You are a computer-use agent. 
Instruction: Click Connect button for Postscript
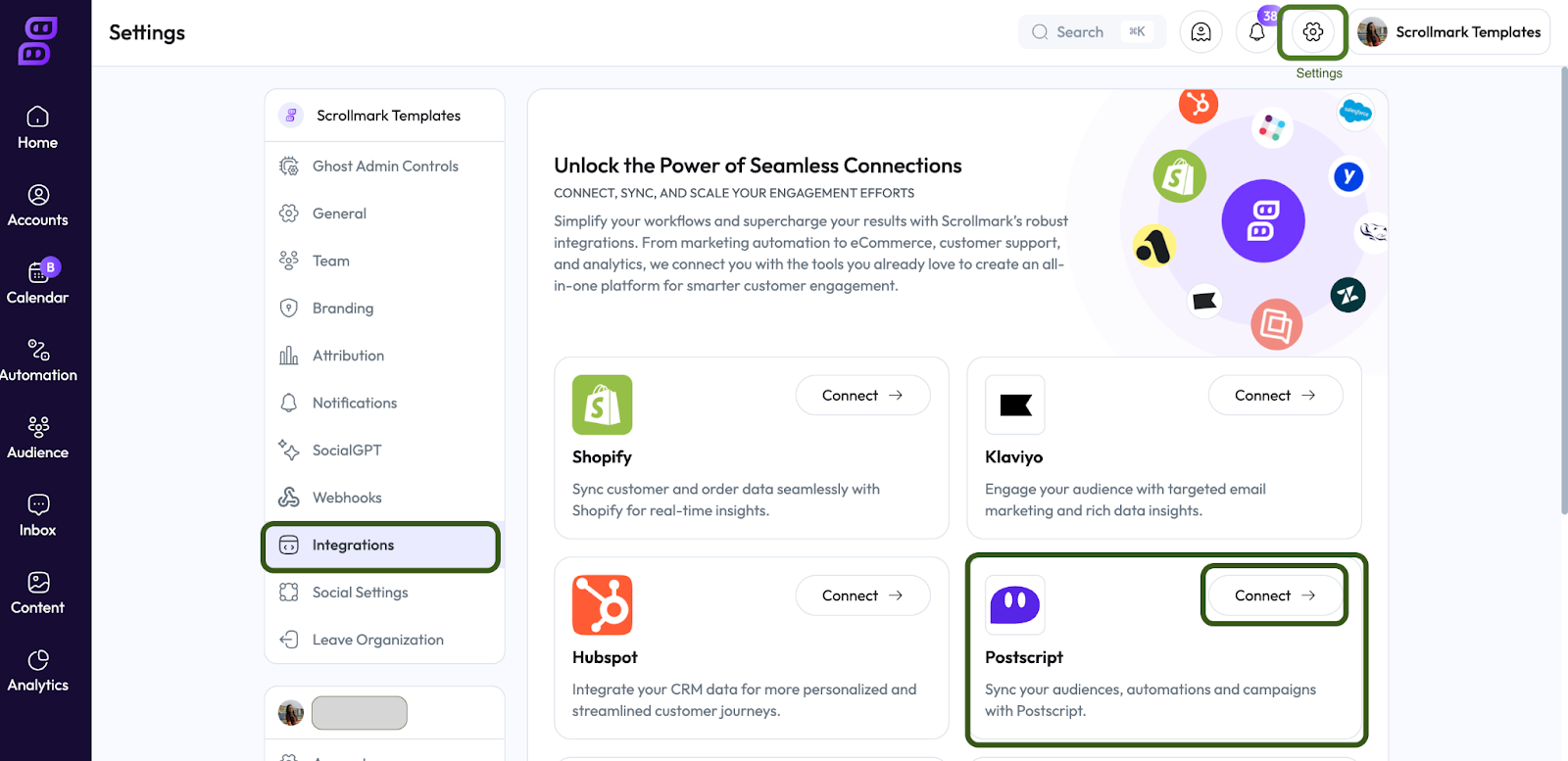[x=1274, y=595]
